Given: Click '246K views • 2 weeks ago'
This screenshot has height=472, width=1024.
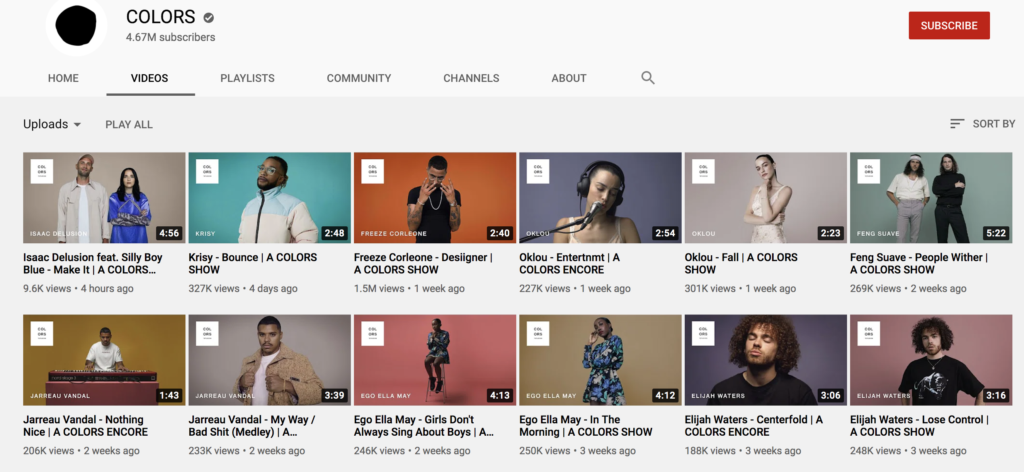Looking at the screenshot, I should (x=412, y=450).
